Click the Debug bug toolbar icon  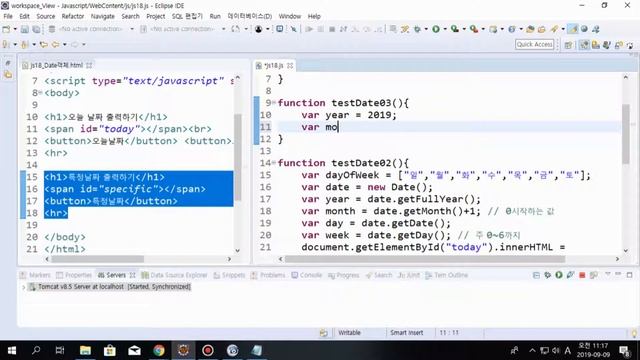click(417, 29)
